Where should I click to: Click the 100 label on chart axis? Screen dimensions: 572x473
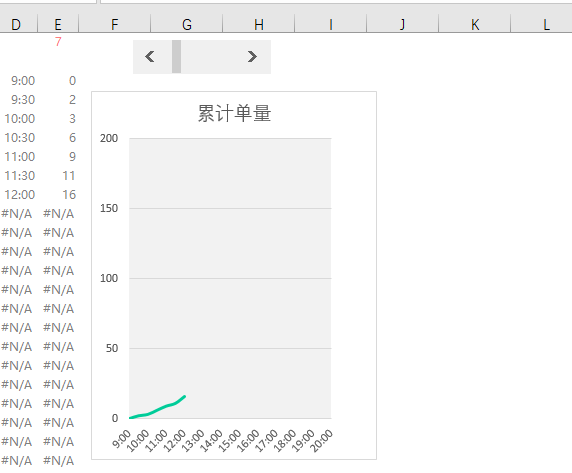(109, 278)
